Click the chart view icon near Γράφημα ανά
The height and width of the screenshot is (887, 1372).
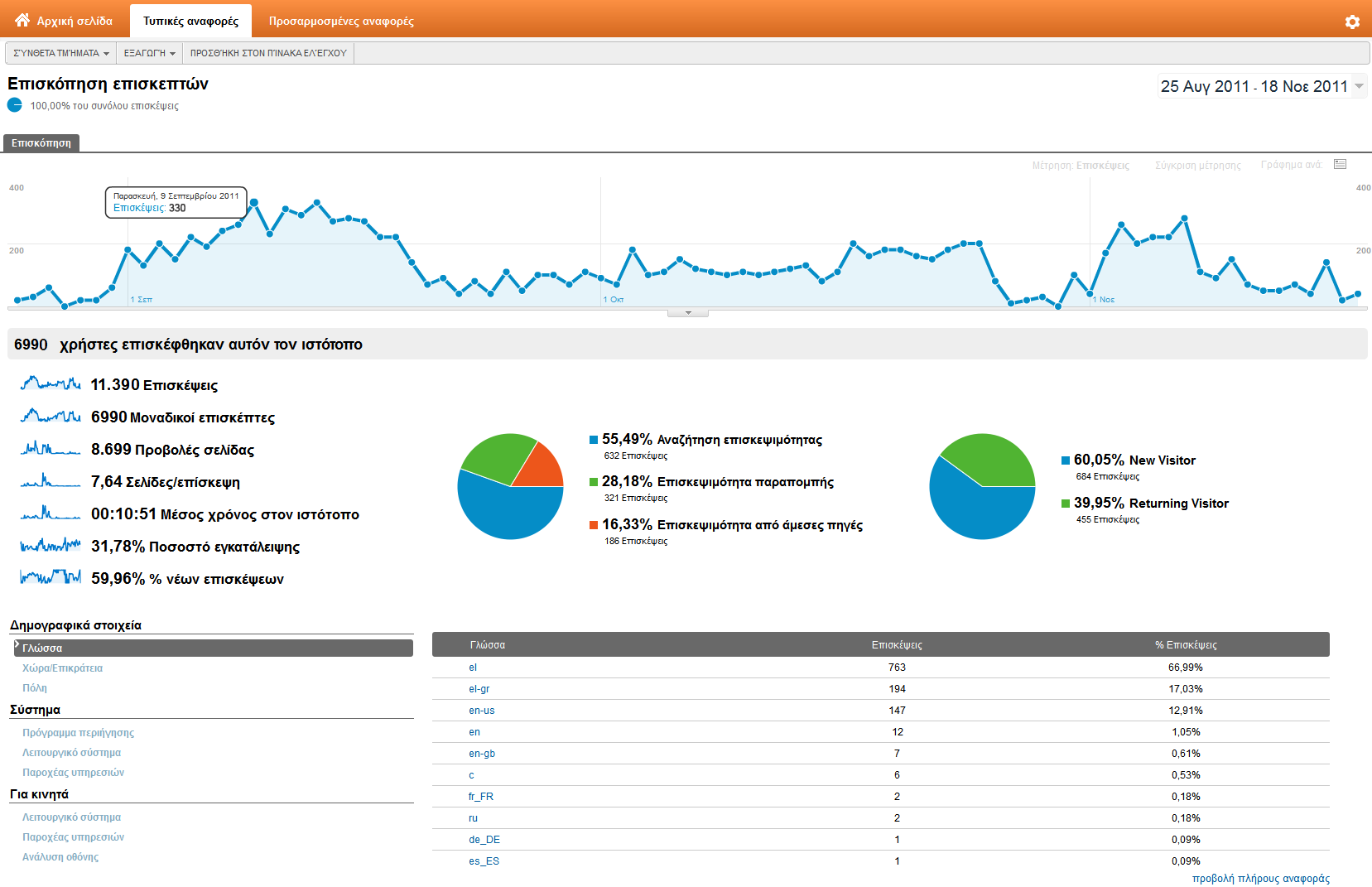coord(1340,165)
